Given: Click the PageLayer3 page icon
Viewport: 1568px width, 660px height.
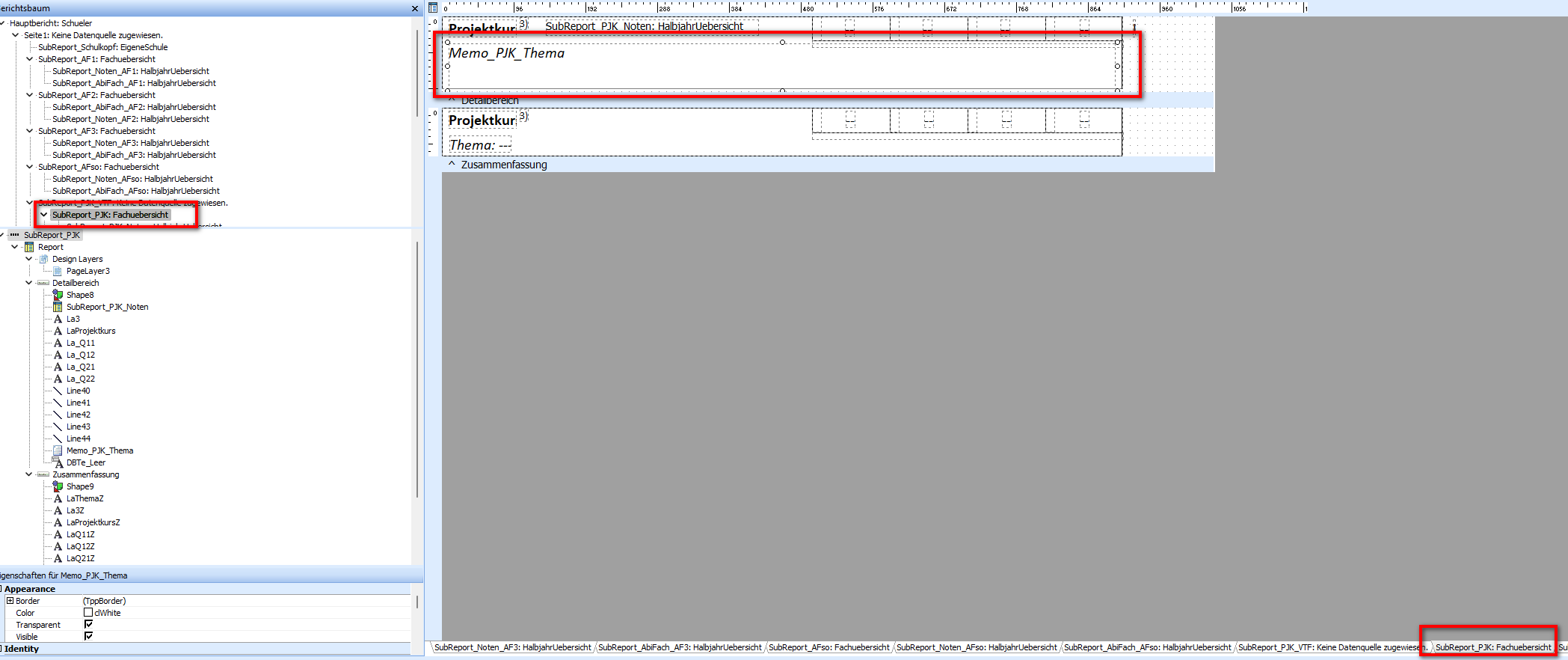Looking at the screenshot, I should 58,271.
